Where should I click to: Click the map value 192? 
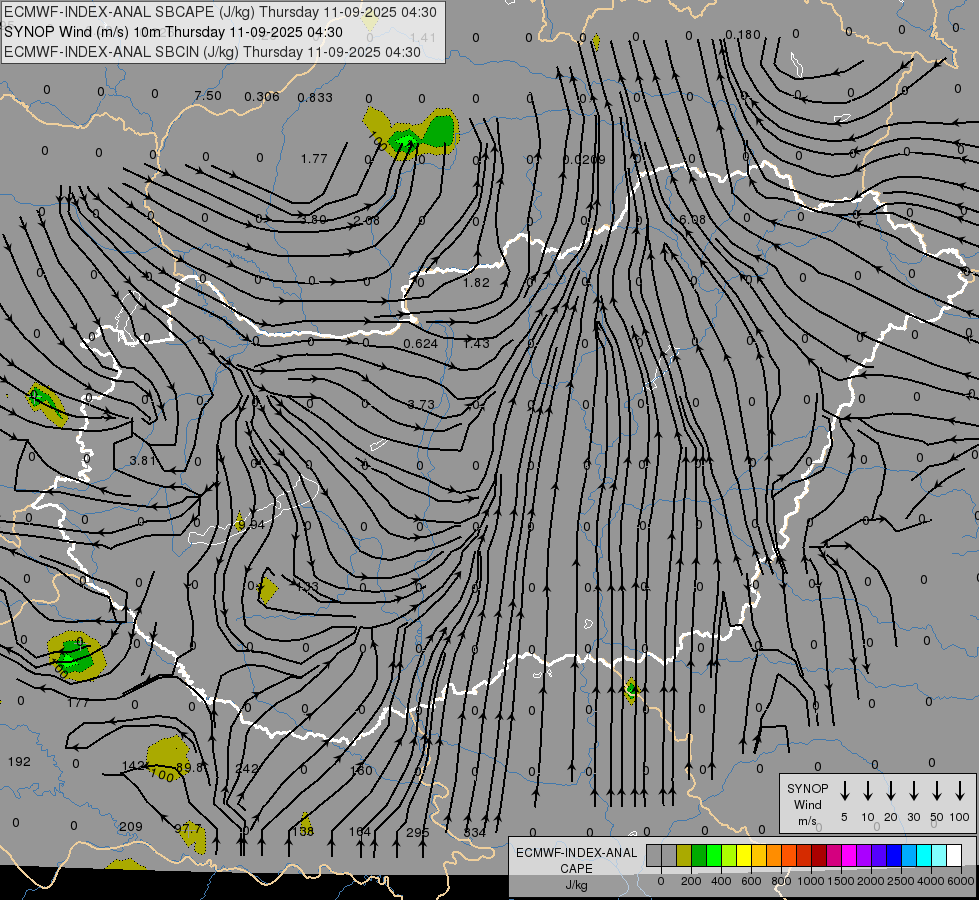pyautogui.click(x=19, y=761)
